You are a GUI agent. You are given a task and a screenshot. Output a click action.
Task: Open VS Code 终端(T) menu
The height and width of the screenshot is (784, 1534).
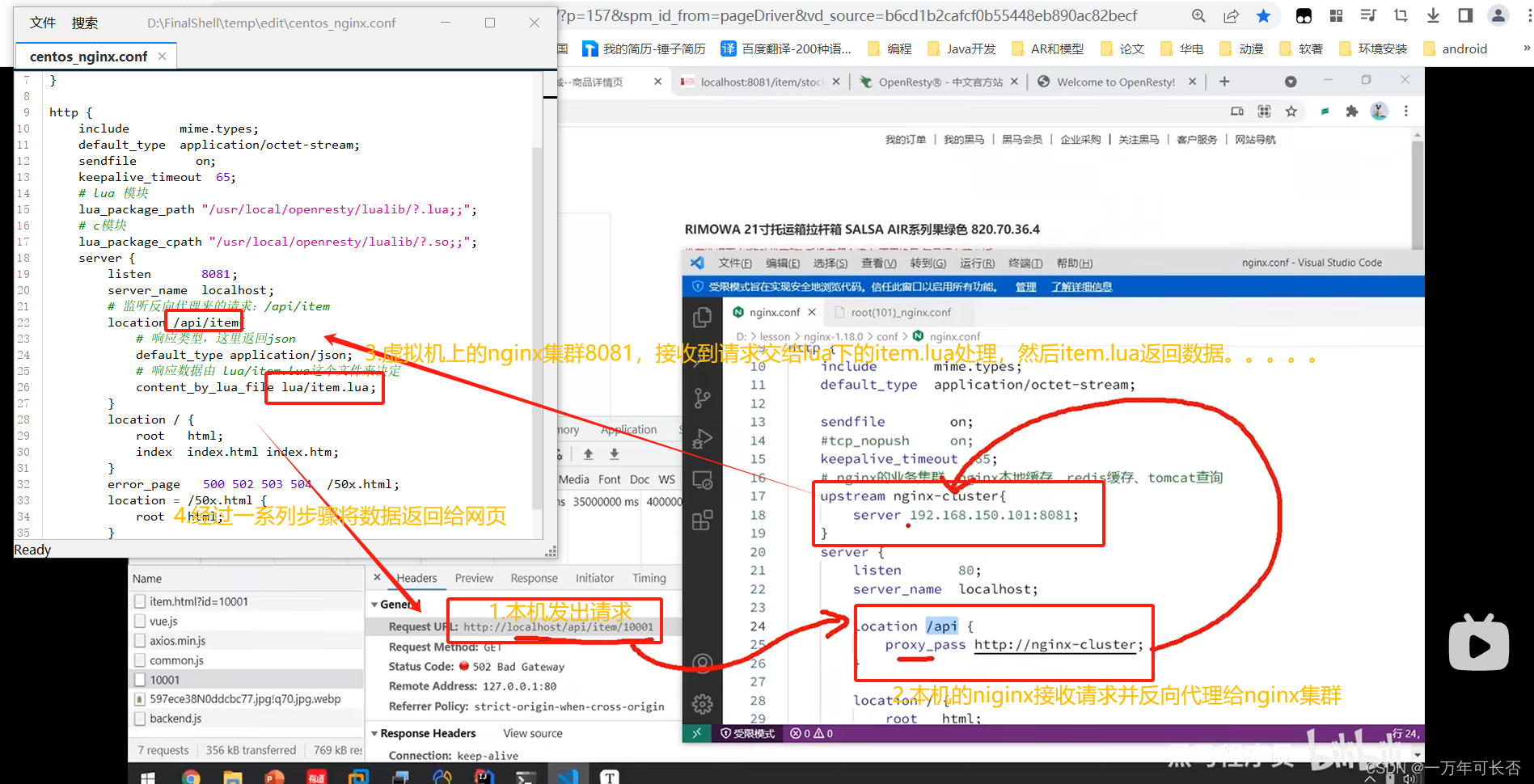coord(1025,263)
